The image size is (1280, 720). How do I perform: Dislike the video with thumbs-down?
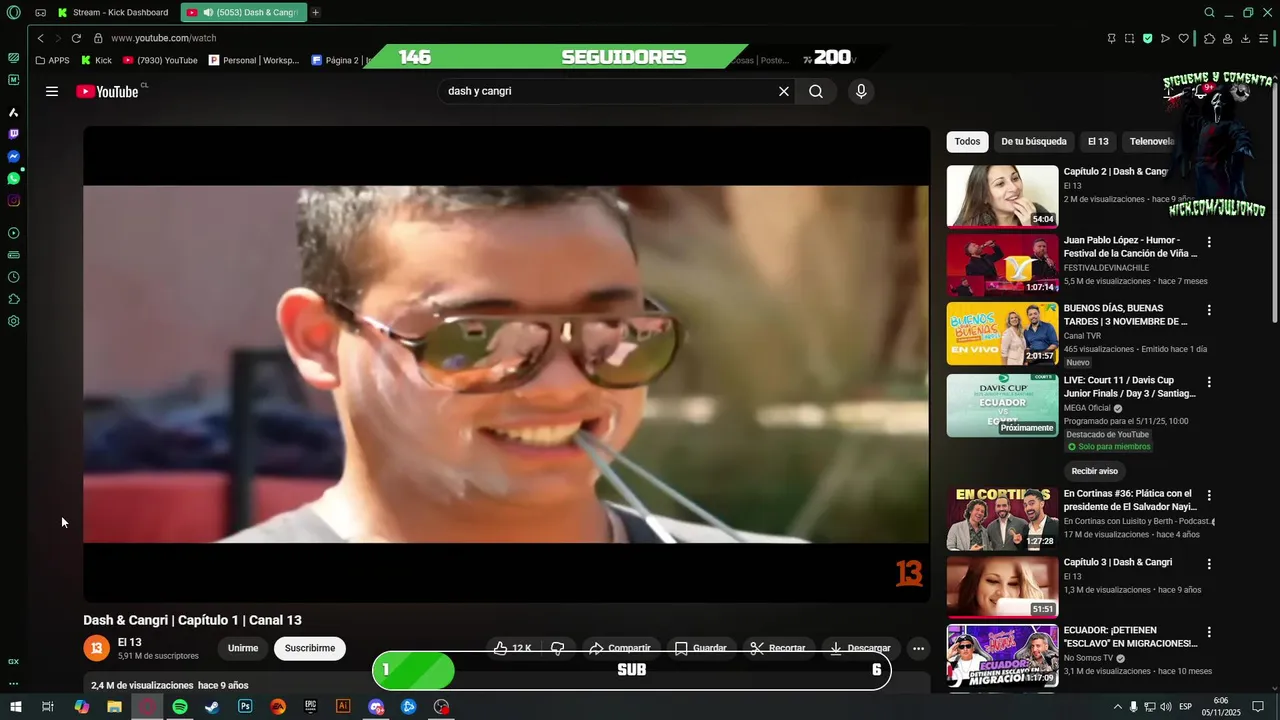[x=558, y=648]
